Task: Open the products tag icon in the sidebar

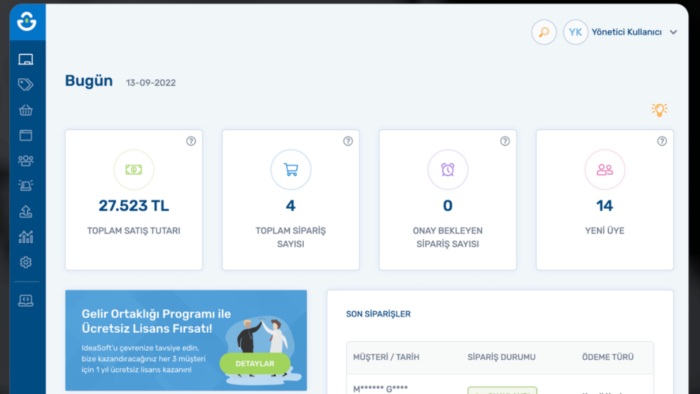Action: coord(26,84)
